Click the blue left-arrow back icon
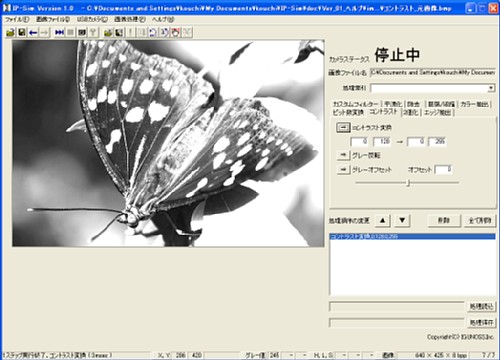This screenshot has height=360, width=500. (33, 32)
